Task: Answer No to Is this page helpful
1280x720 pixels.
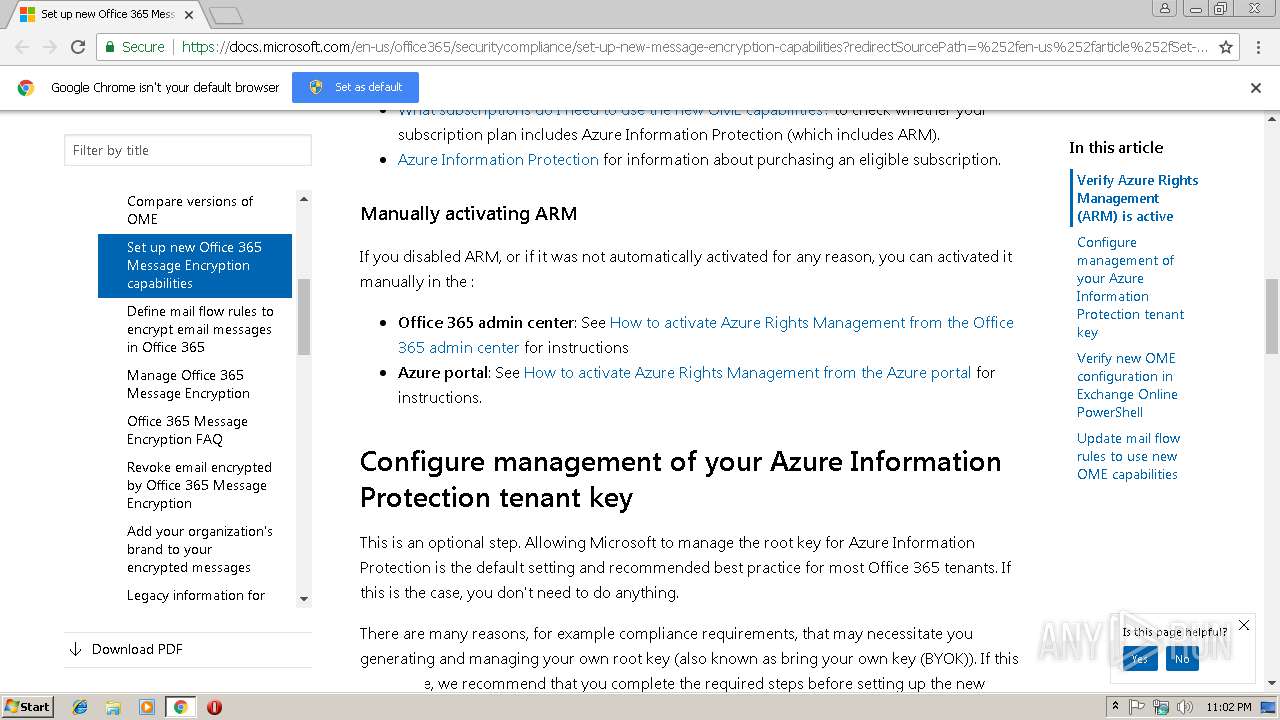Action: coord(1182,658)
